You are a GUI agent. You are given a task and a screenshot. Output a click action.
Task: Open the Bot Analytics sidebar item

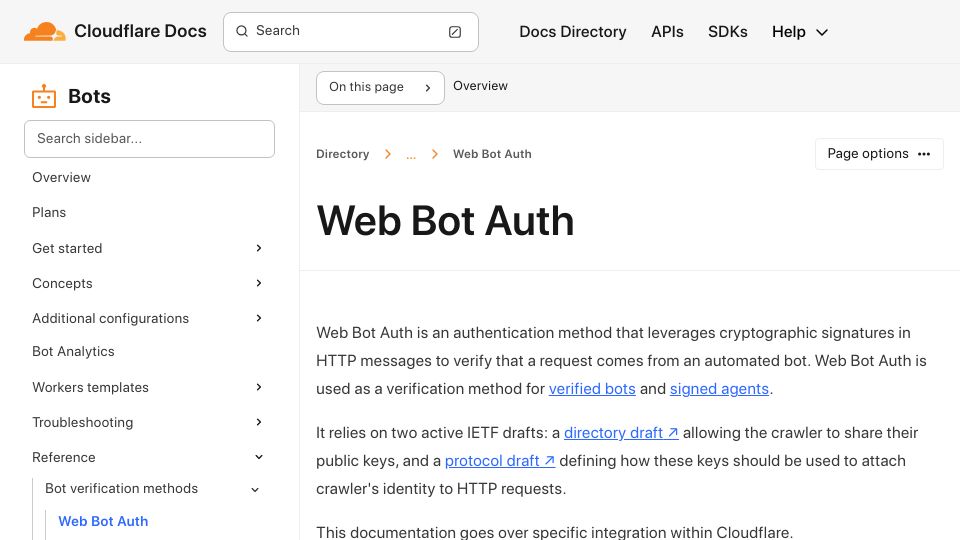coord(73,351)
